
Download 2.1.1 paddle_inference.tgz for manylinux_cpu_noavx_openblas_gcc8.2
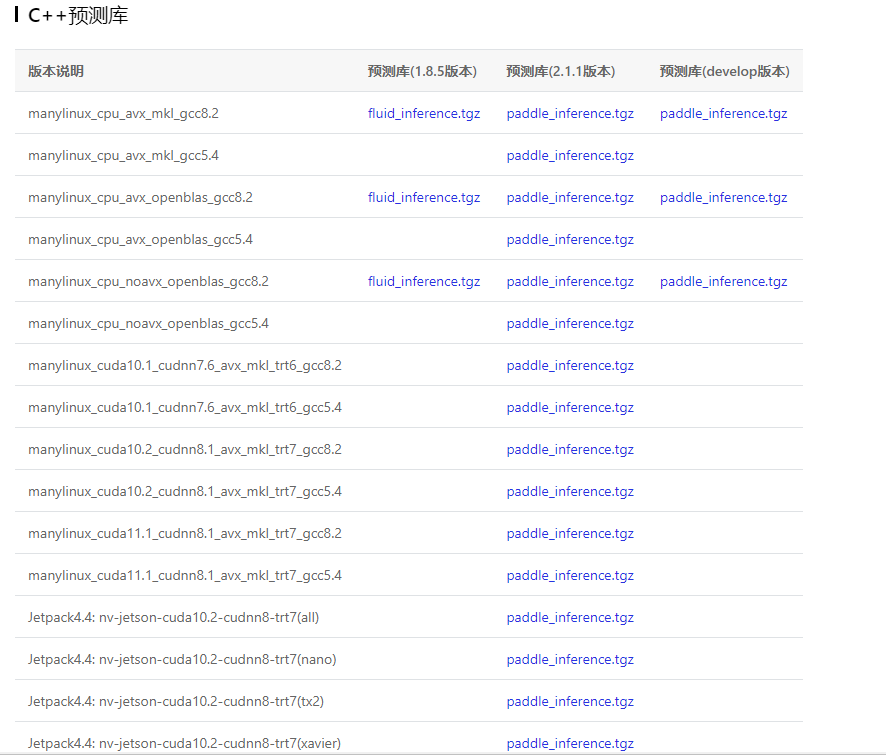570,281
